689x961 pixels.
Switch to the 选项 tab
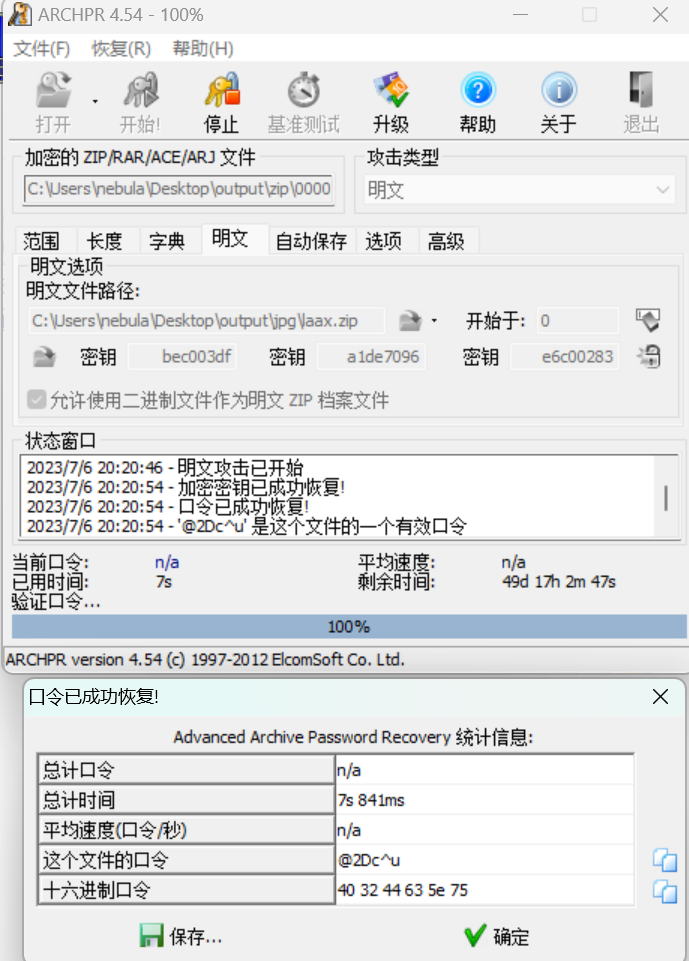(x=384, y=241)
